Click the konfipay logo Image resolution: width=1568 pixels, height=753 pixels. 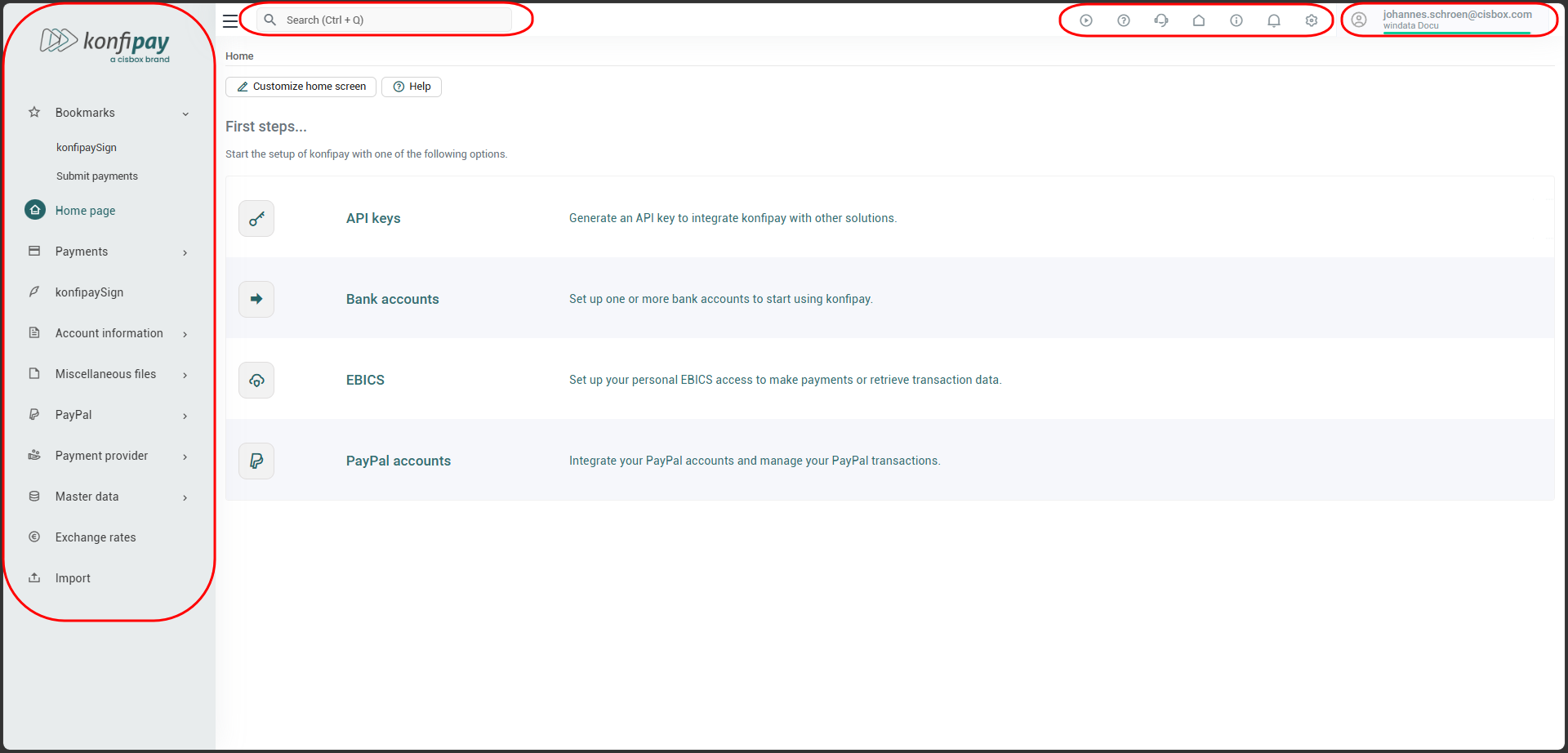pyautogui.click(x=105, y=45)
